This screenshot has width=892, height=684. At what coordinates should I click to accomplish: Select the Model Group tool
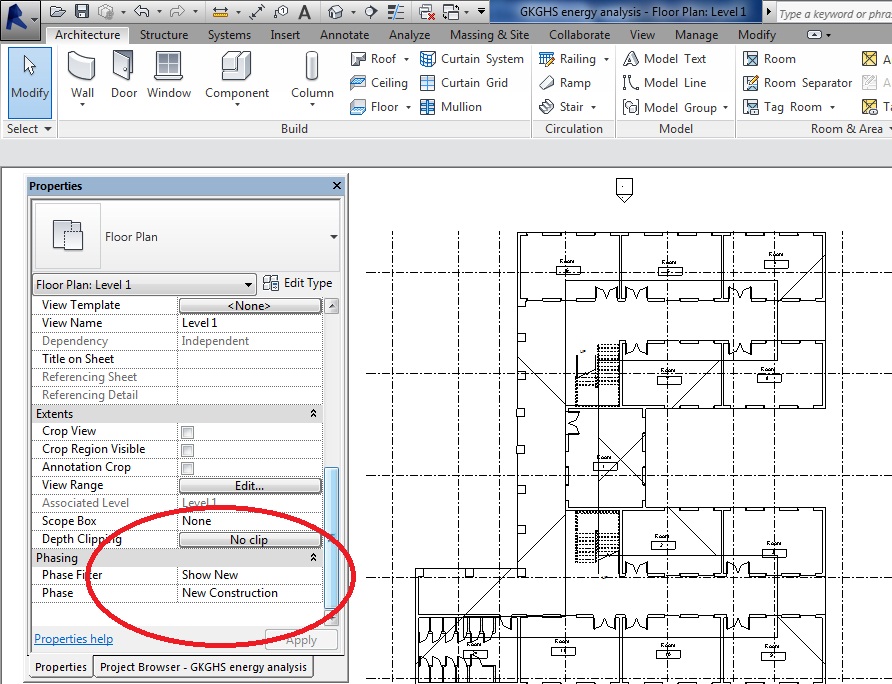tap(670, 107)
